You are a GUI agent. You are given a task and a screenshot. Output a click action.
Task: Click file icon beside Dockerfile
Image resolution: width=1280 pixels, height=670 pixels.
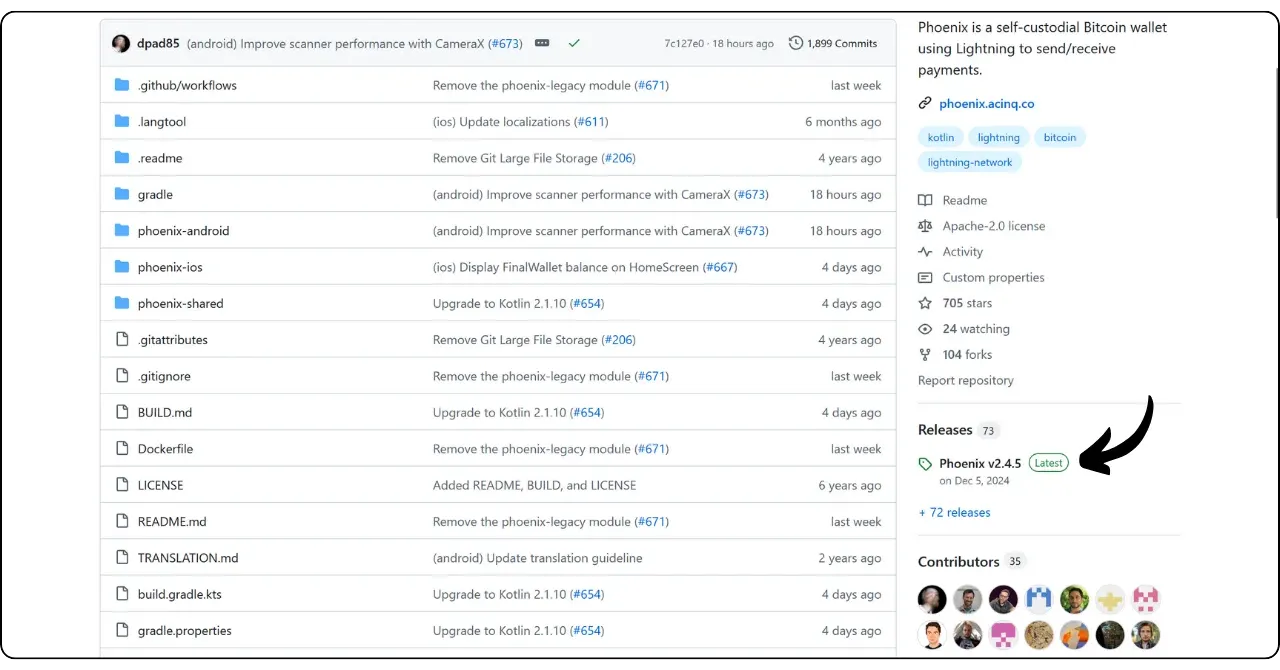point(122,449)
